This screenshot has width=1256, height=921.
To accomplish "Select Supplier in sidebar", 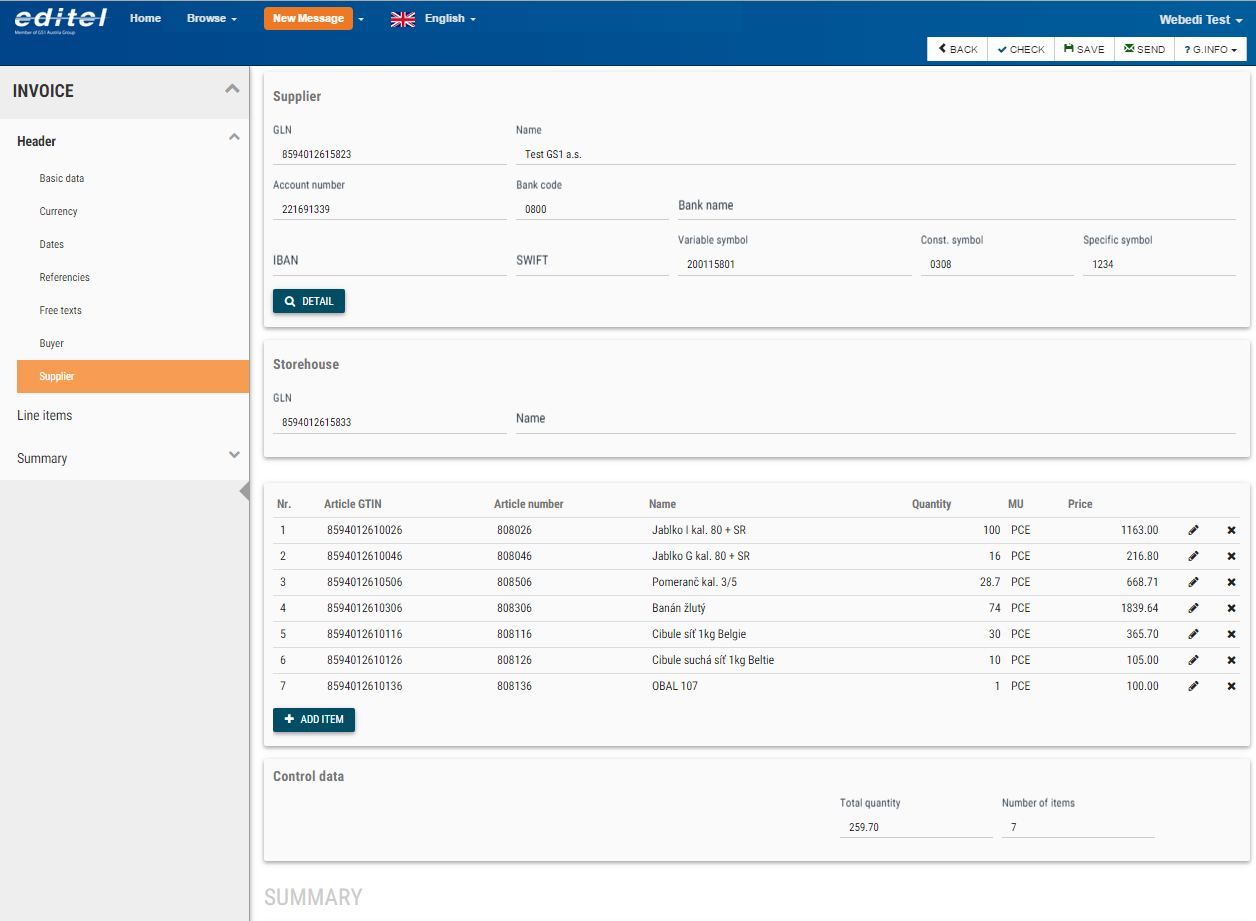I will click(133, 376).
